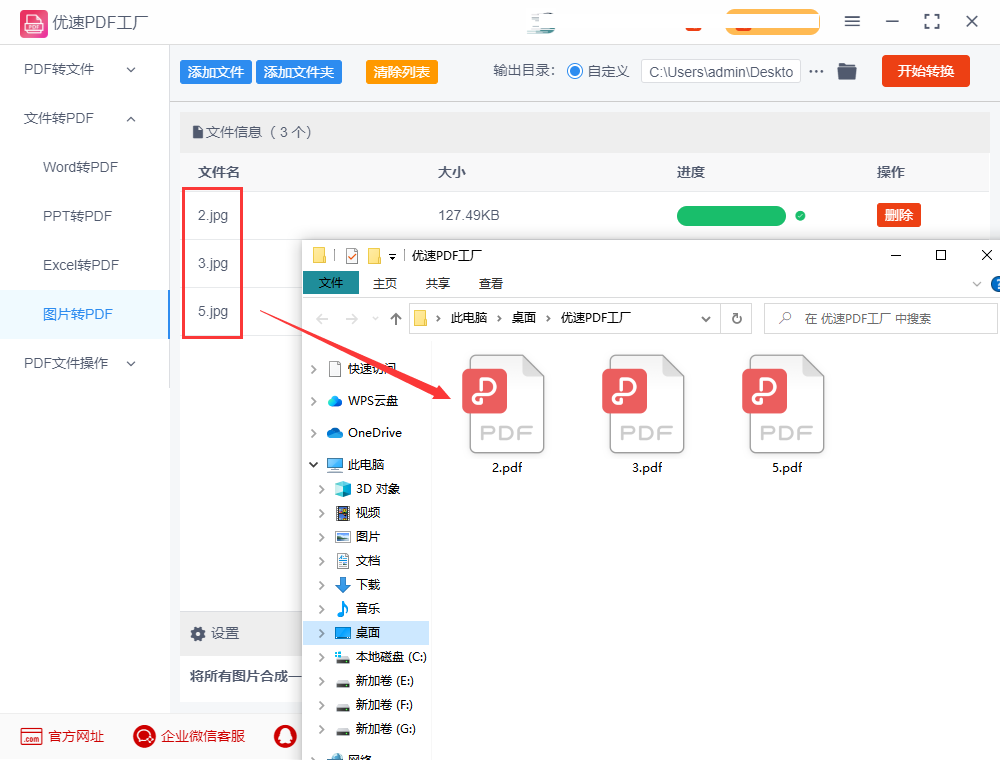1000x760 pixels.
Task: Open the hamburger menu in title bar
Action: coord(852,22)
